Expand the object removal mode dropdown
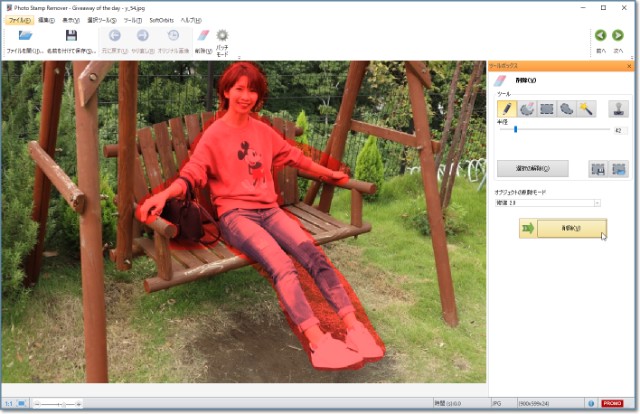 (597, 203)
